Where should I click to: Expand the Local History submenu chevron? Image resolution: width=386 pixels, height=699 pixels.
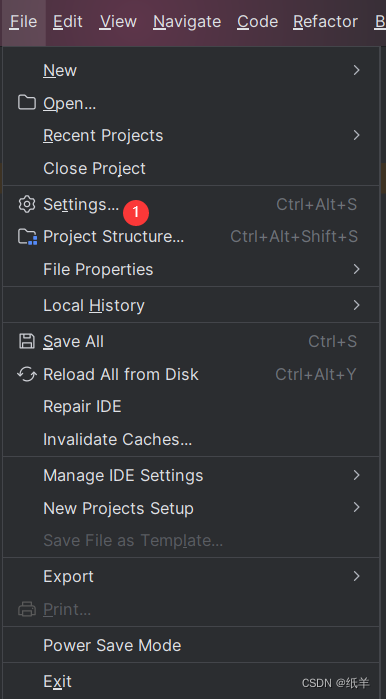click(x=356, y=305)
